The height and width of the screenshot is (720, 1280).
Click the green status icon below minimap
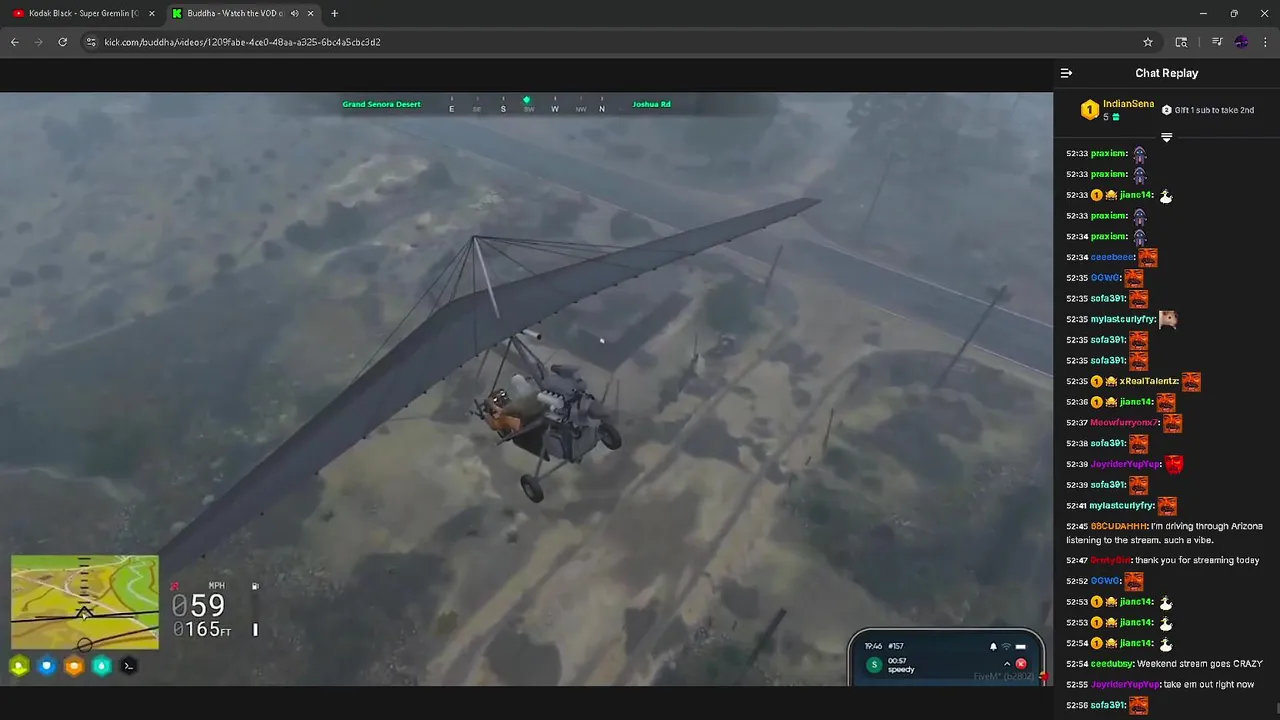pyautogui.click(x=19, y=666)
